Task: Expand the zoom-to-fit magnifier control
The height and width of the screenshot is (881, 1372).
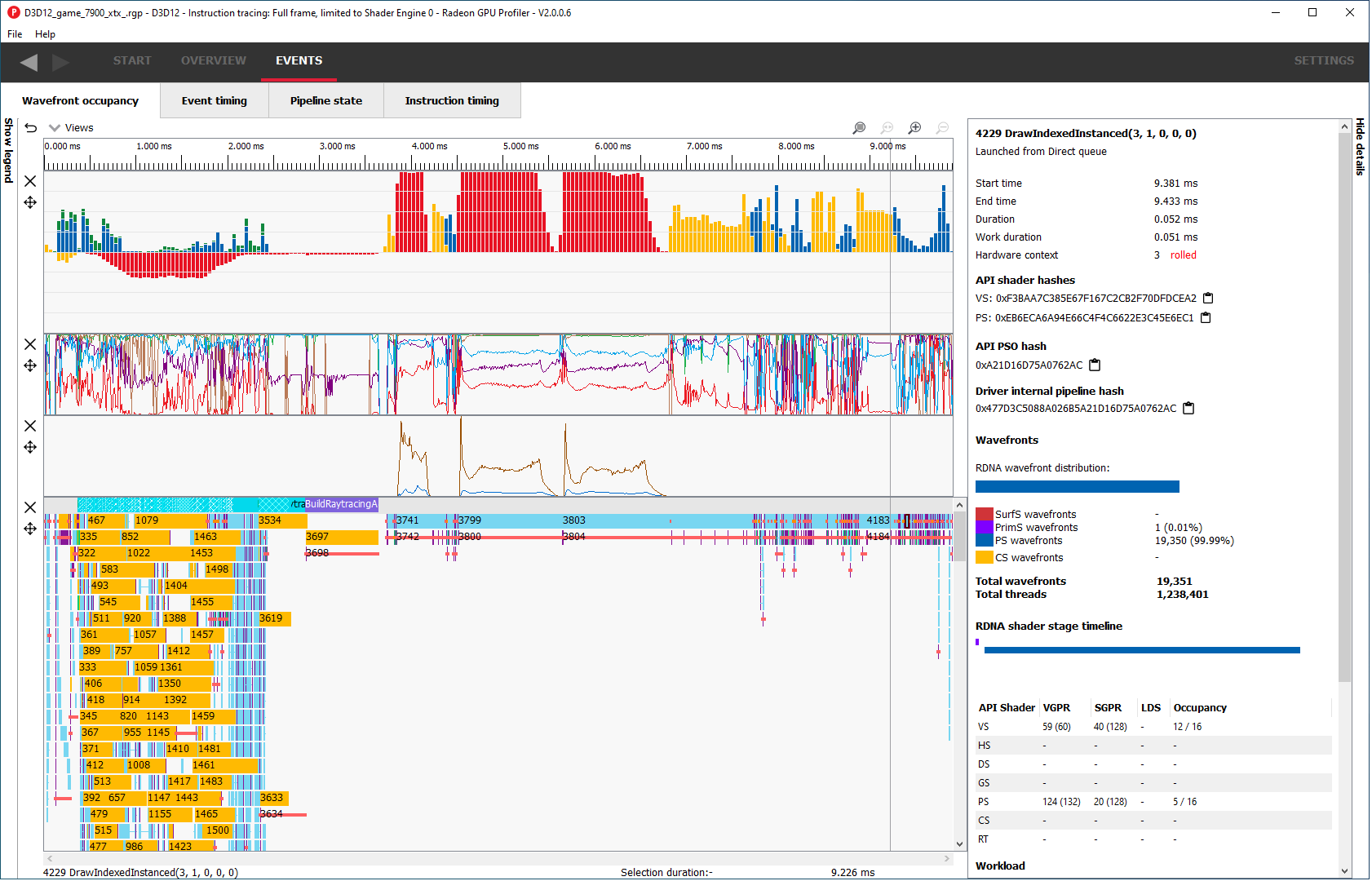Action: click(887, 127)
